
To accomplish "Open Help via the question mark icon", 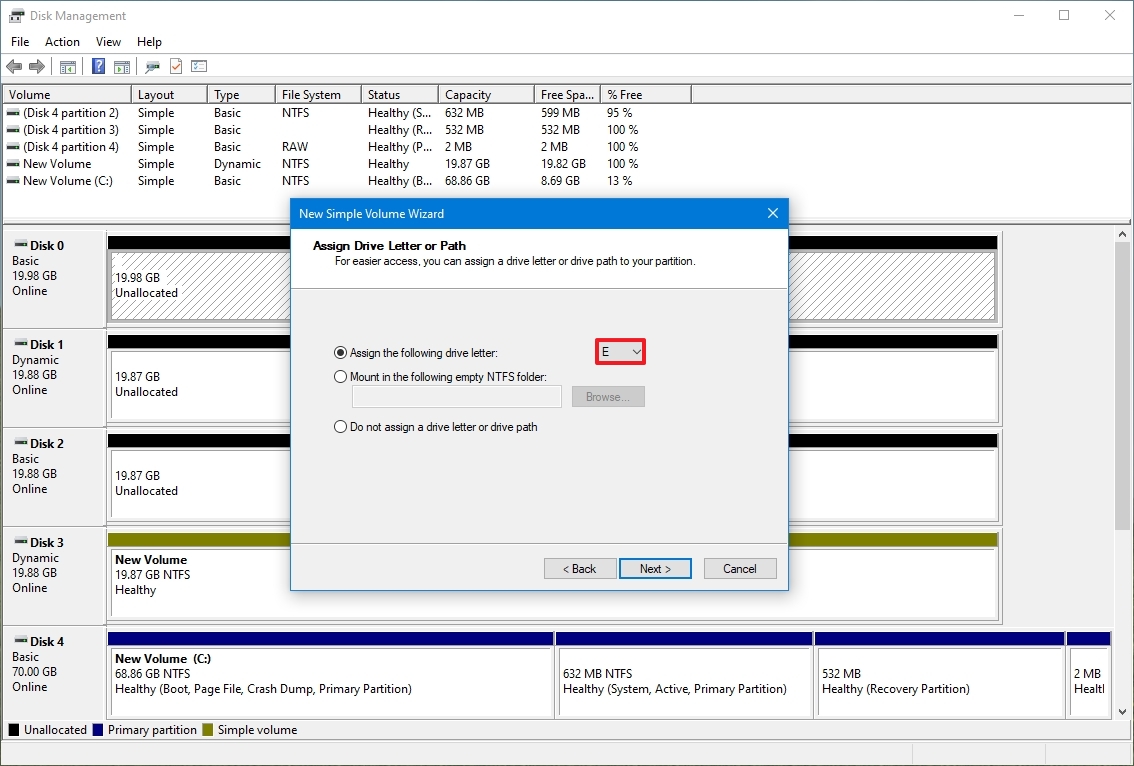I will (97, 66).
